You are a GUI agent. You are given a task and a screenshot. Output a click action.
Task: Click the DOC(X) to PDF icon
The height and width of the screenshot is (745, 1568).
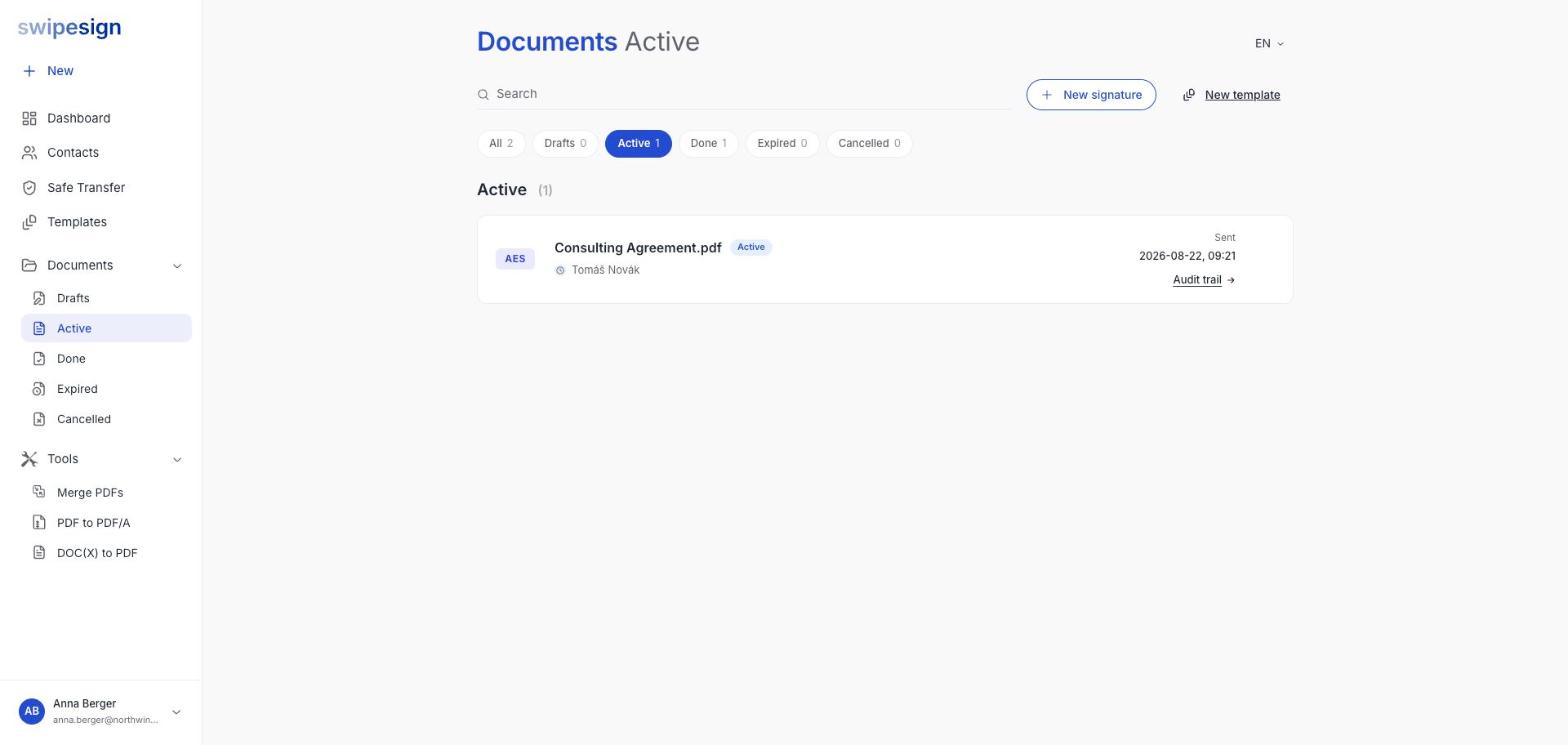click(39, 553)
